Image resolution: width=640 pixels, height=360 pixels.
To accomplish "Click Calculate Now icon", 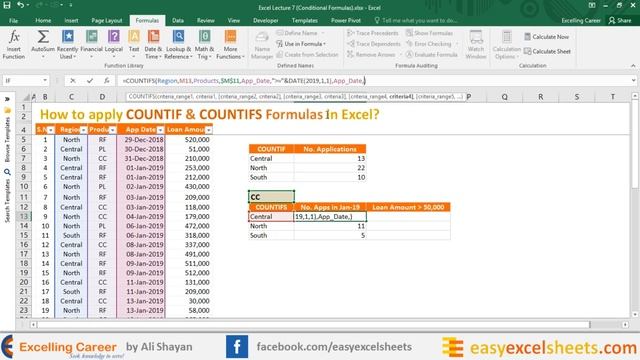I will point(527,37).
